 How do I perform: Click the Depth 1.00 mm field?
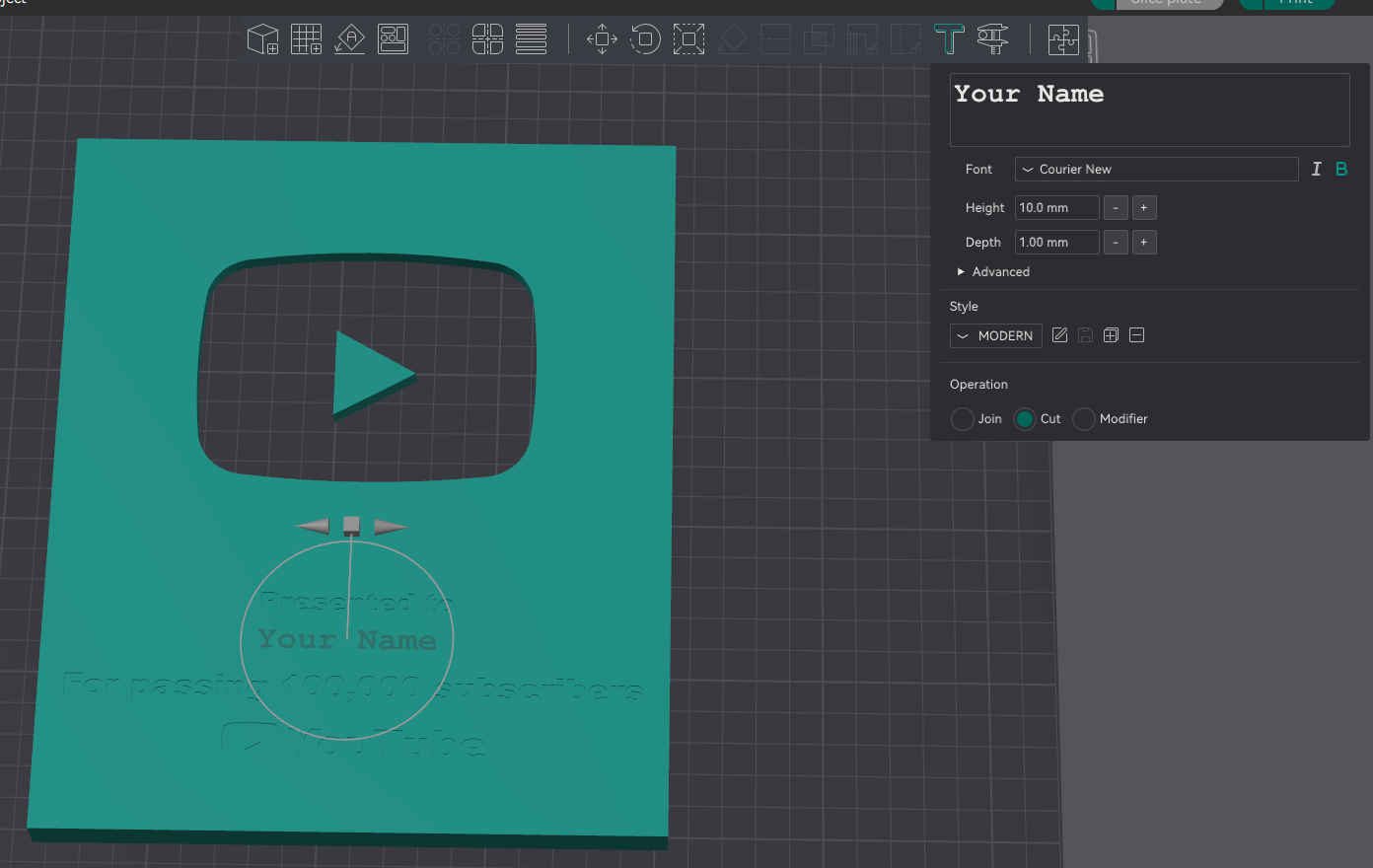(1056, 243)
